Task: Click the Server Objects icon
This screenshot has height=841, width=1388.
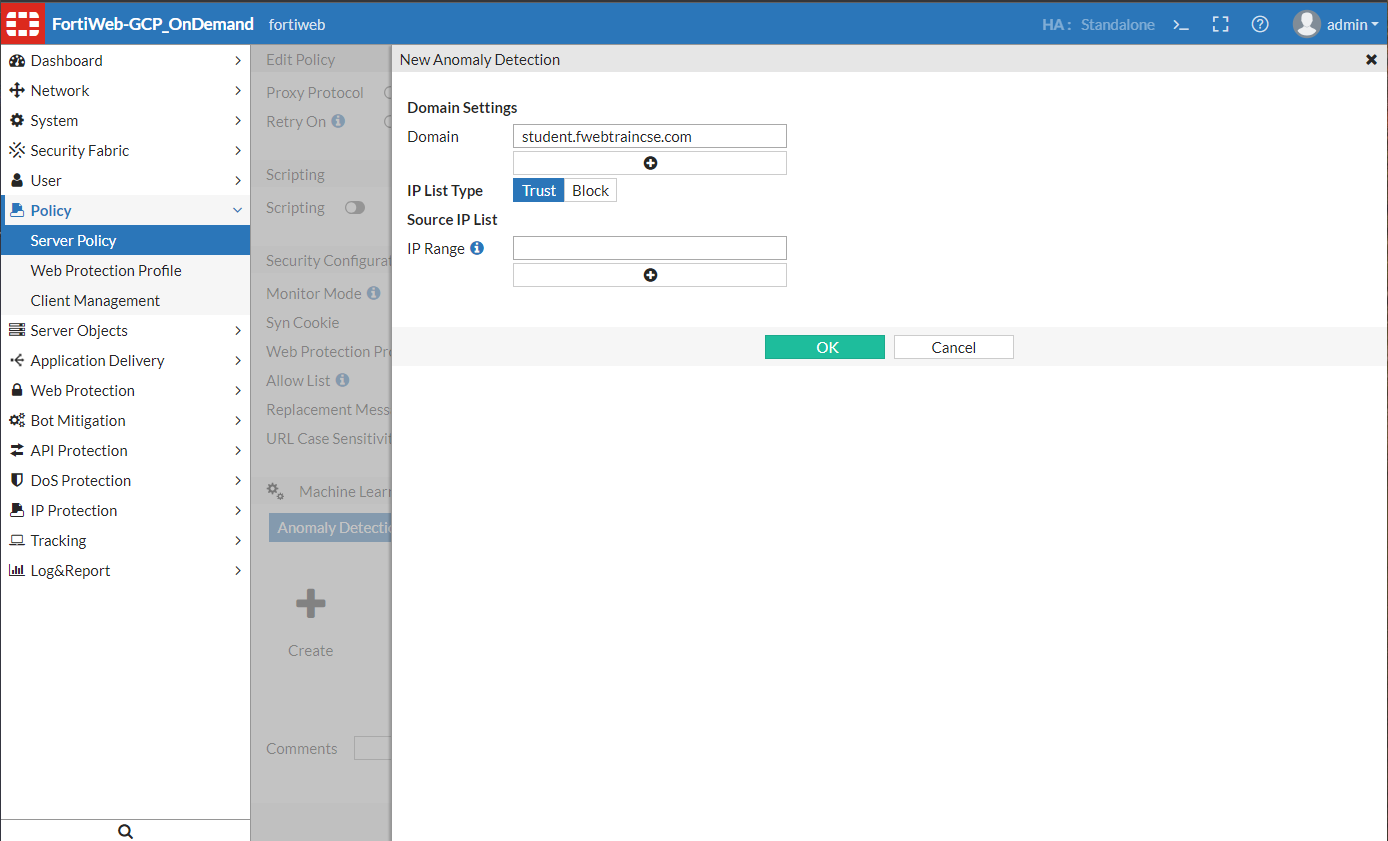Action: (16, 331)
